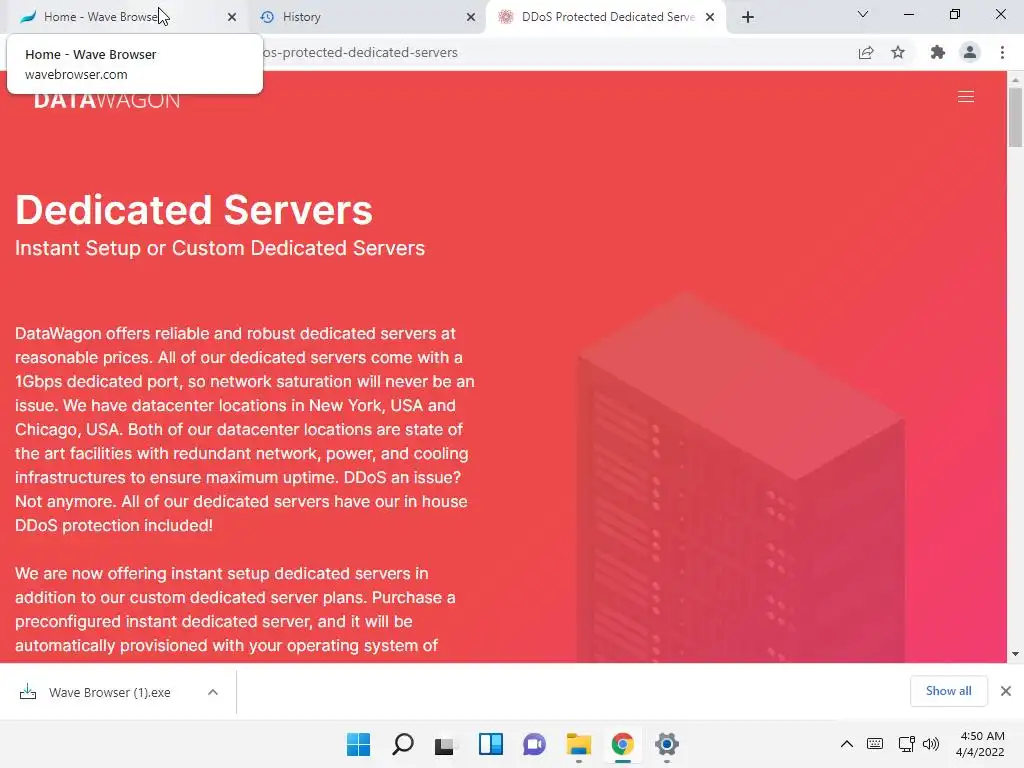Open Teams Chat on the taskbar

[534, 744]
